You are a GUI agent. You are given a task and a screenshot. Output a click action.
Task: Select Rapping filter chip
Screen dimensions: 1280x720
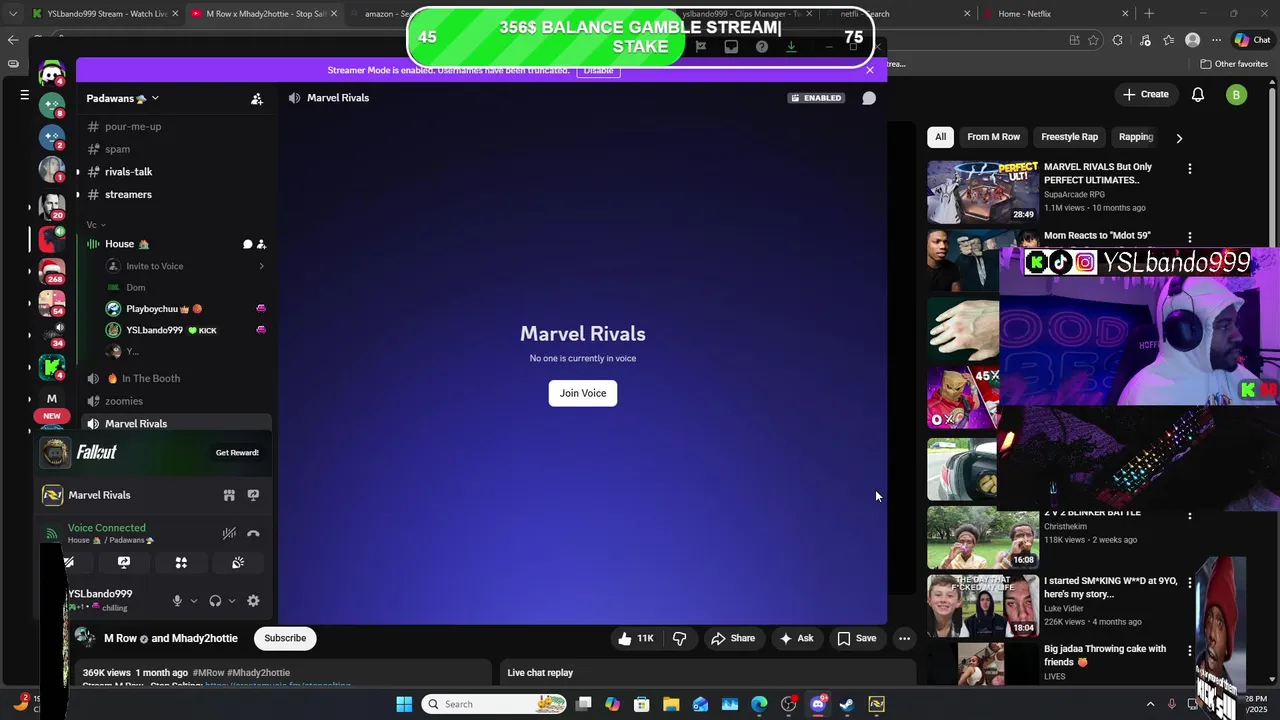click(1136, 137)
